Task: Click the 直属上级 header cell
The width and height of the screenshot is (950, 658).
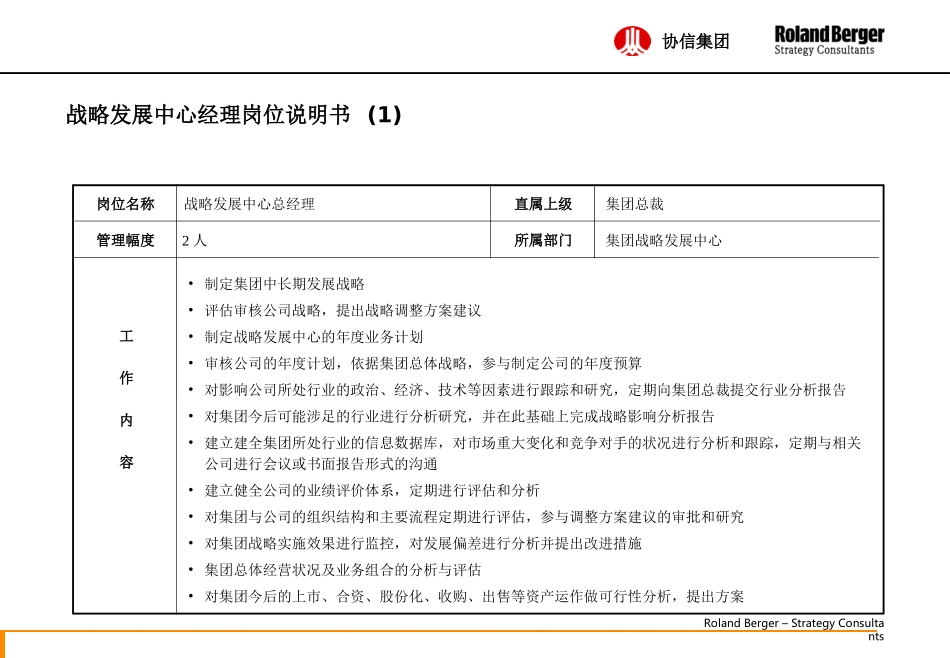Action: [x=543, y=204]
